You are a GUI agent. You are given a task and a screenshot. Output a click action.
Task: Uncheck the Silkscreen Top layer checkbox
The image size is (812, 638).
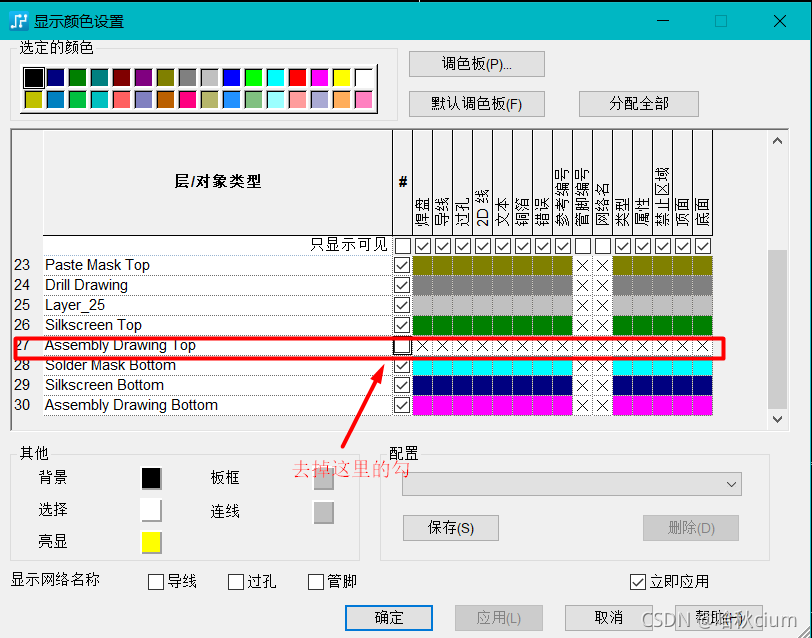coord(402,325)
